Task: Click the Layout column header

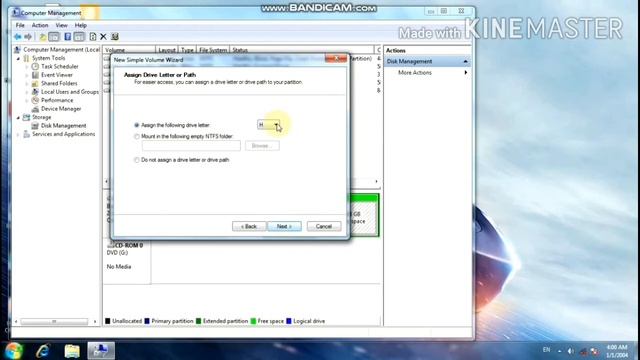Action: [167, 50]
